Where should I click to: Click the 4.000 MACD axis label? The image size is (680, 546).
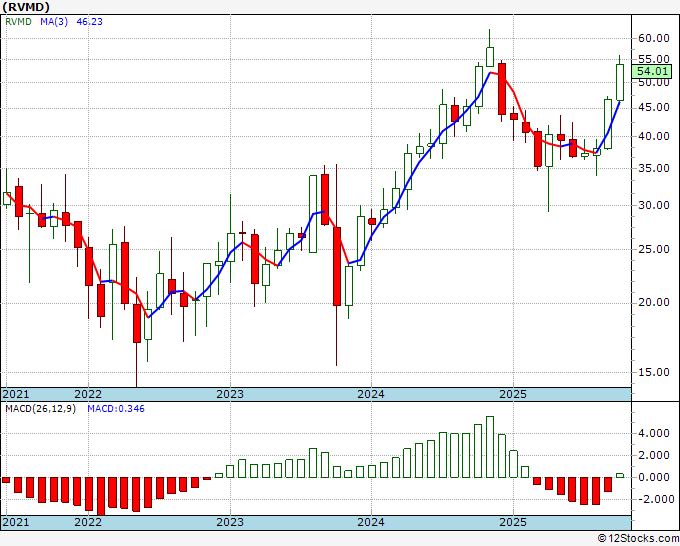click(x=654, y=433)
